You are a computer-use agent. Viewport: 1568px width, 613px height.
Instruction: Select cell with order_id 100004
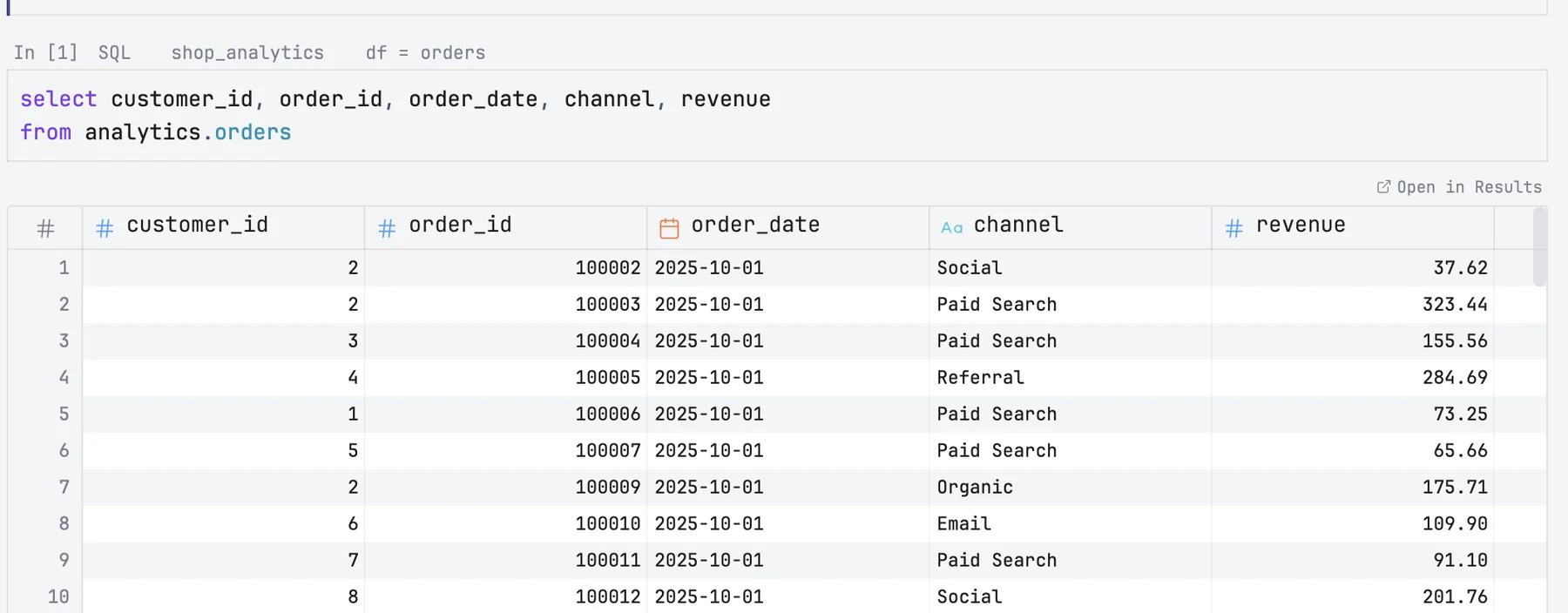505,341
